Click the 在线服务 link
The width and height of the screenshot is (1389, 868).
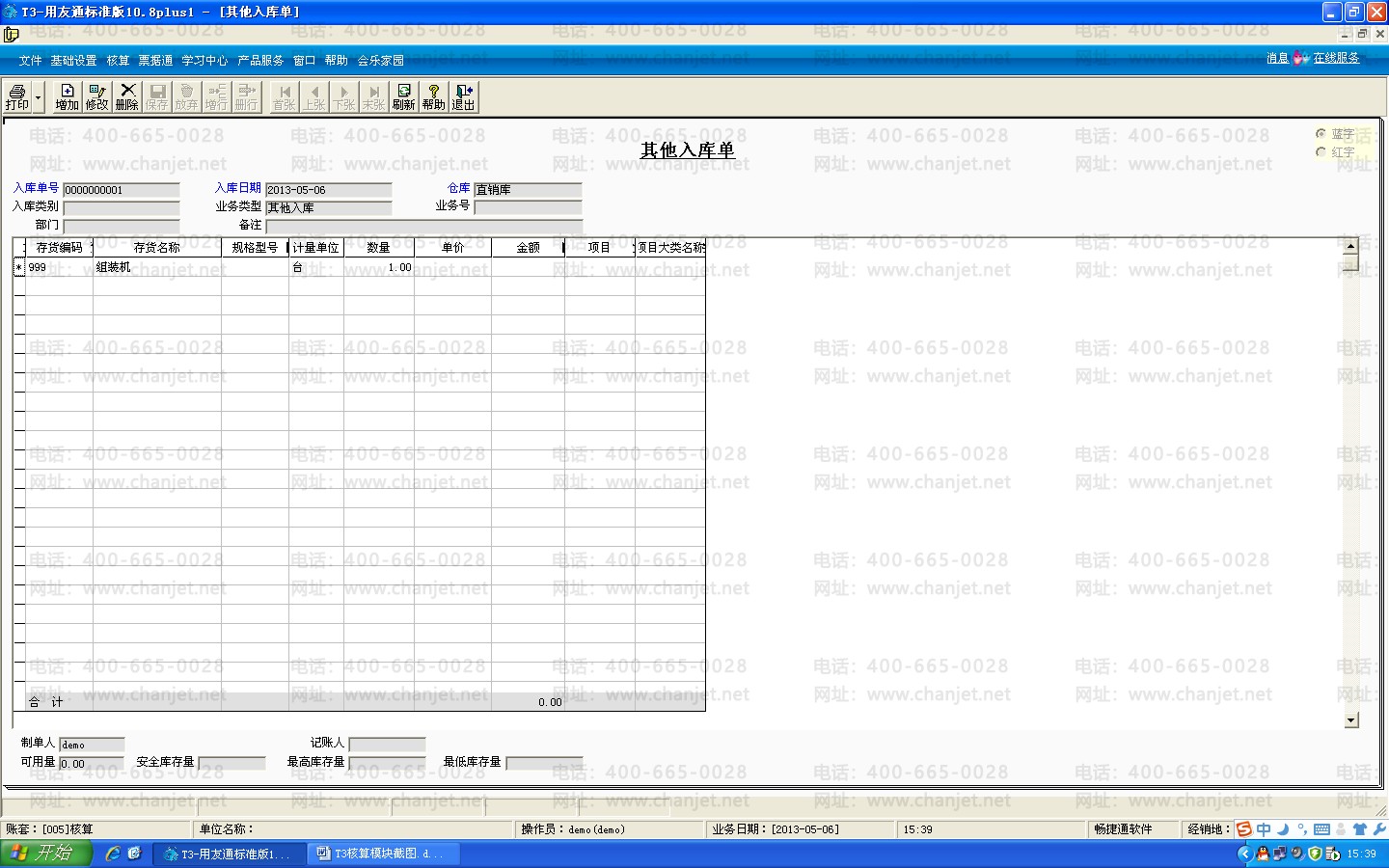pos(1336,58)
